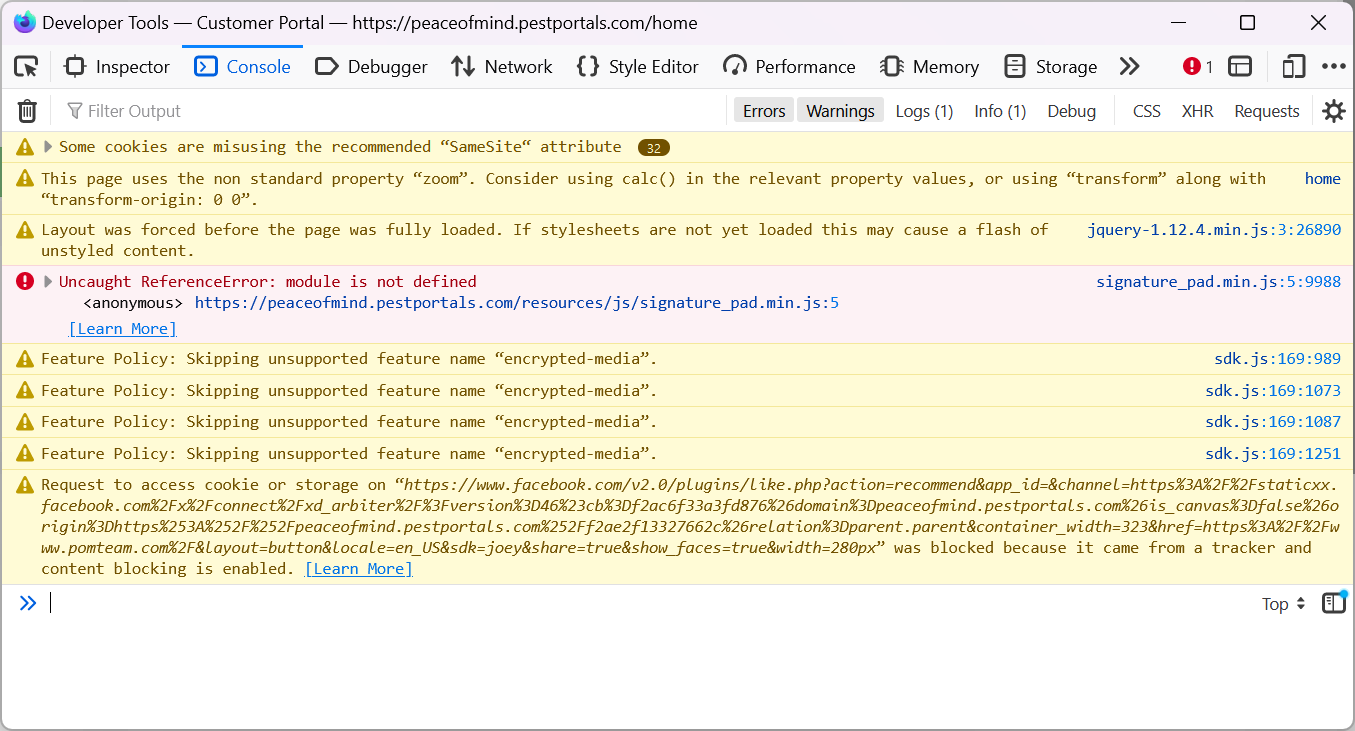
Task: Expand the Uncaught ReferenceError message
Action: click(x=47, y=281)
